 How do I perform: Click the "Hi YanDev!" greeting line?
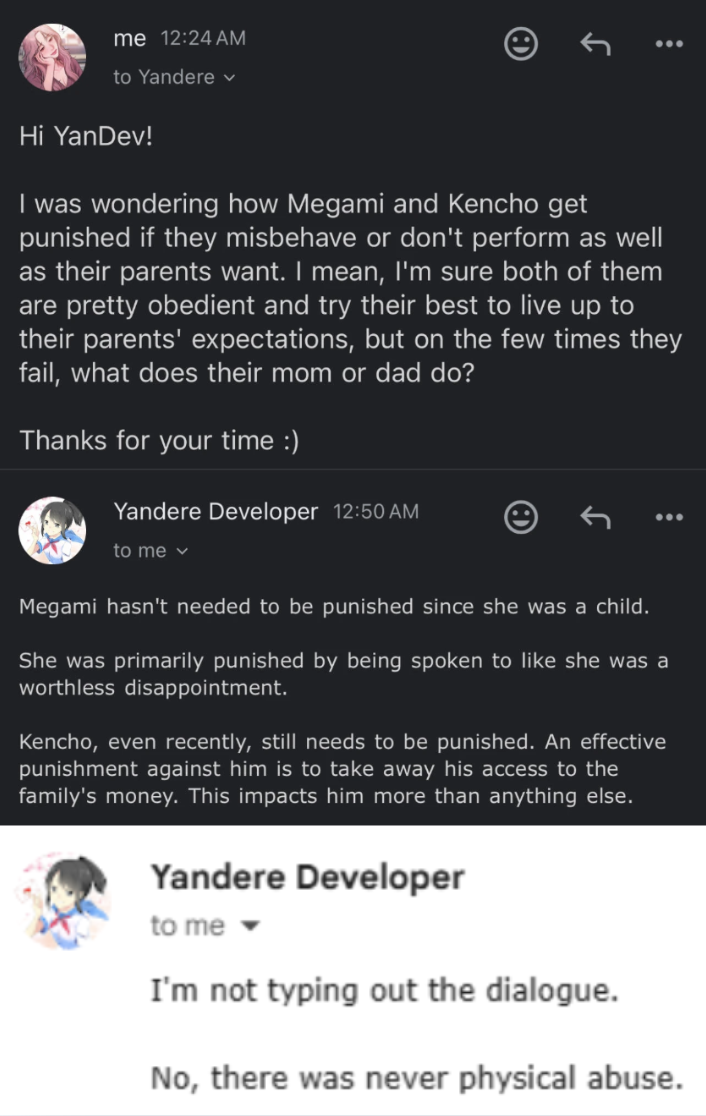pyautogui.click(x=86, y=136)
